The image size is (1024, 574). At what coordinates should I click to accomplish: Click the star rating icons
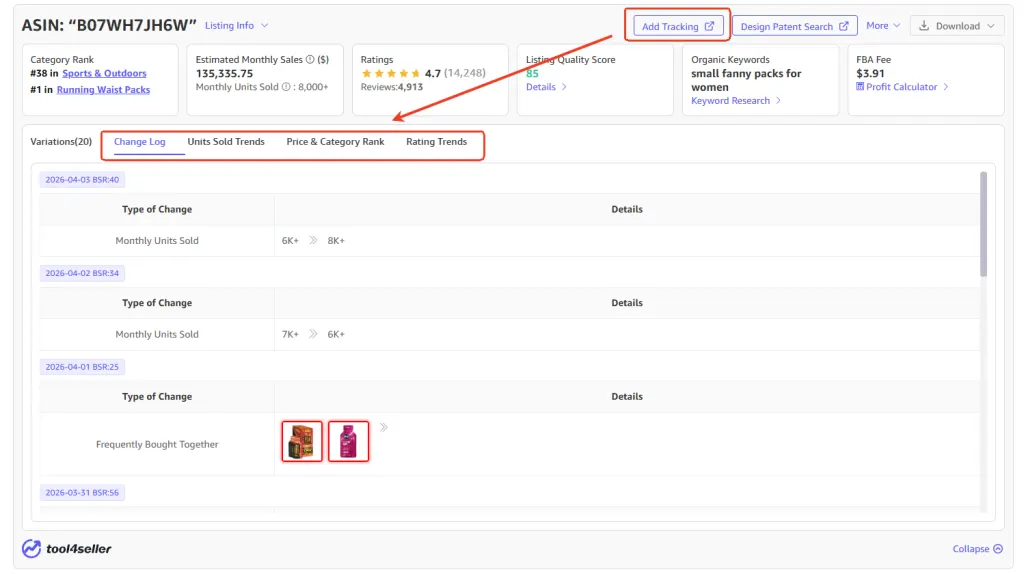[x=391, y=73]
